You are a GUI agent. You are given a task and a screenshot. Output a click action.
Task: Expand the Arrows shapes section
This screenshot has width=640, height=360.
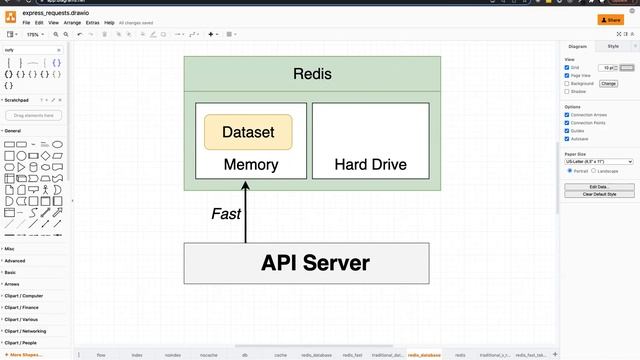pos(11,284)
